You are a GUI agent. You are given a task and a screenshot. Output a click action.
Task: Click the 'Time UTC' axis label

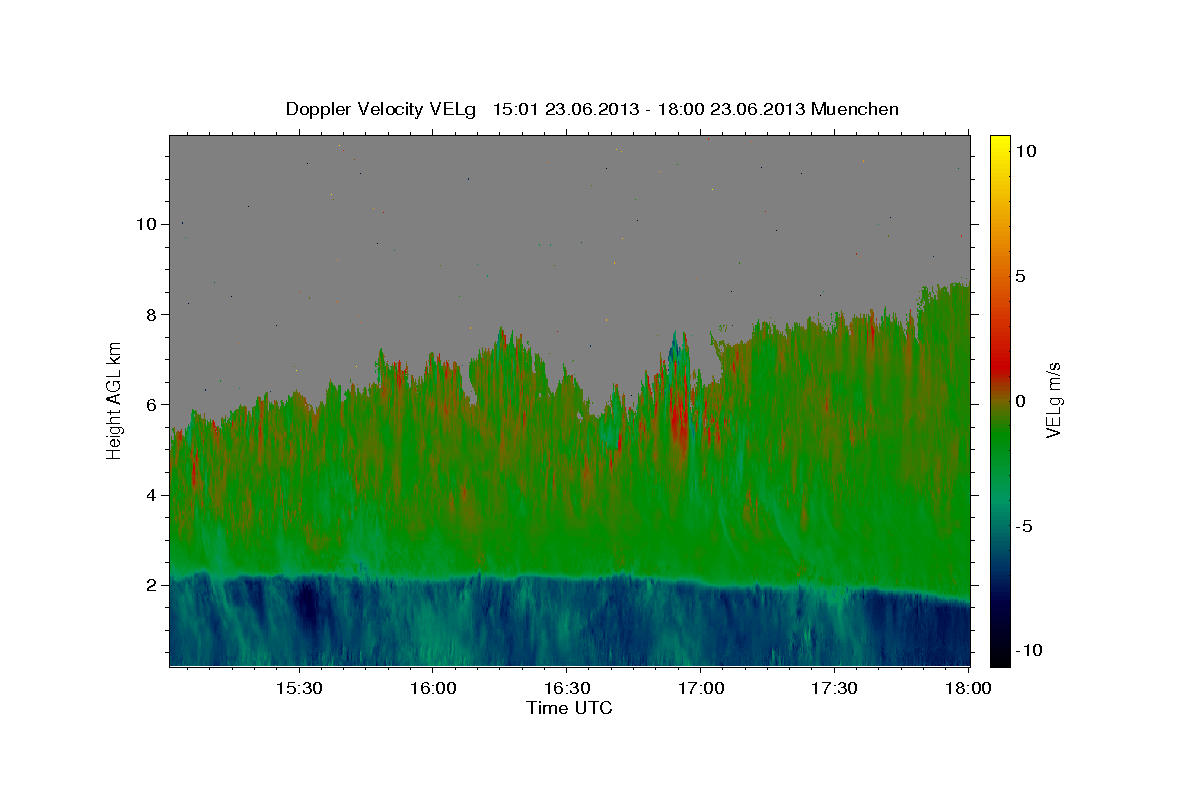[569, 708]
